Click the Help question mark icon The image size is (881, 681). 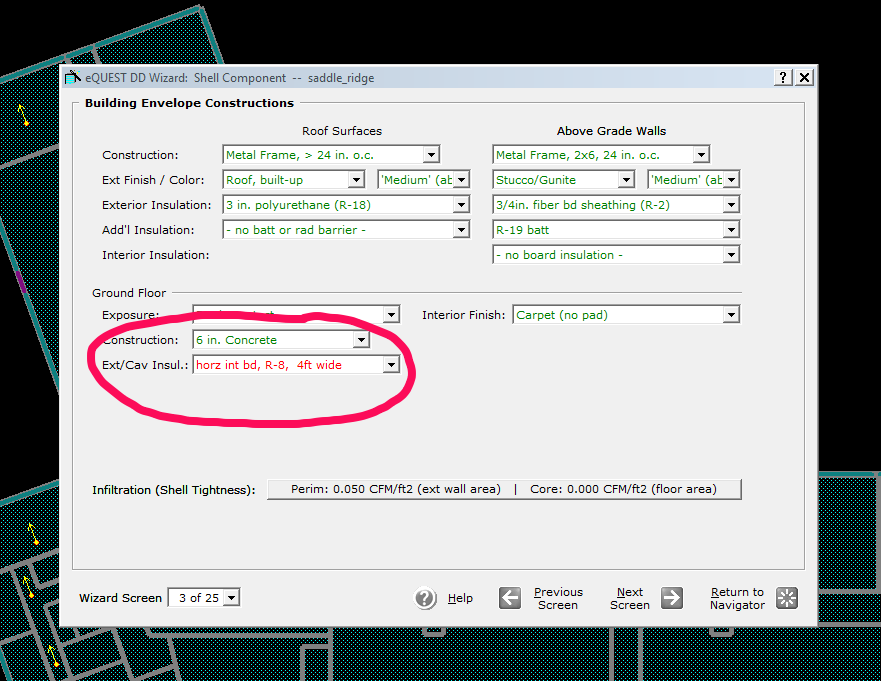(425, 598)
